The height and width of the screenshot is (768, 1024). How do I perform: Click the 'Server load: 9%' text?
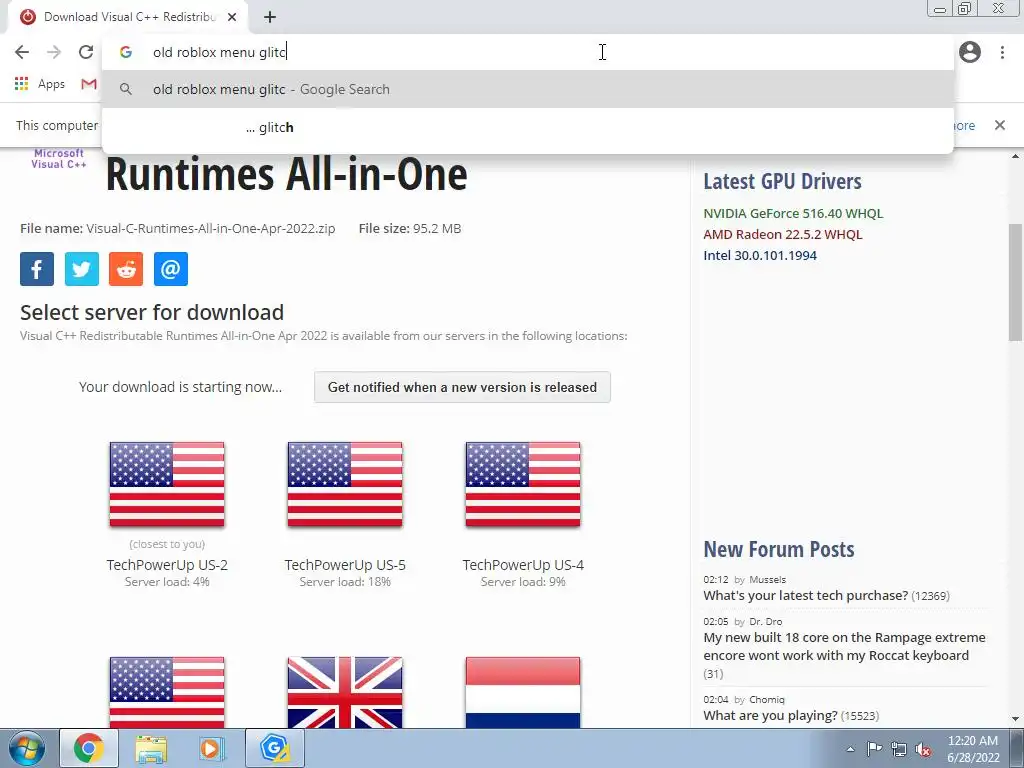[523, 582]
